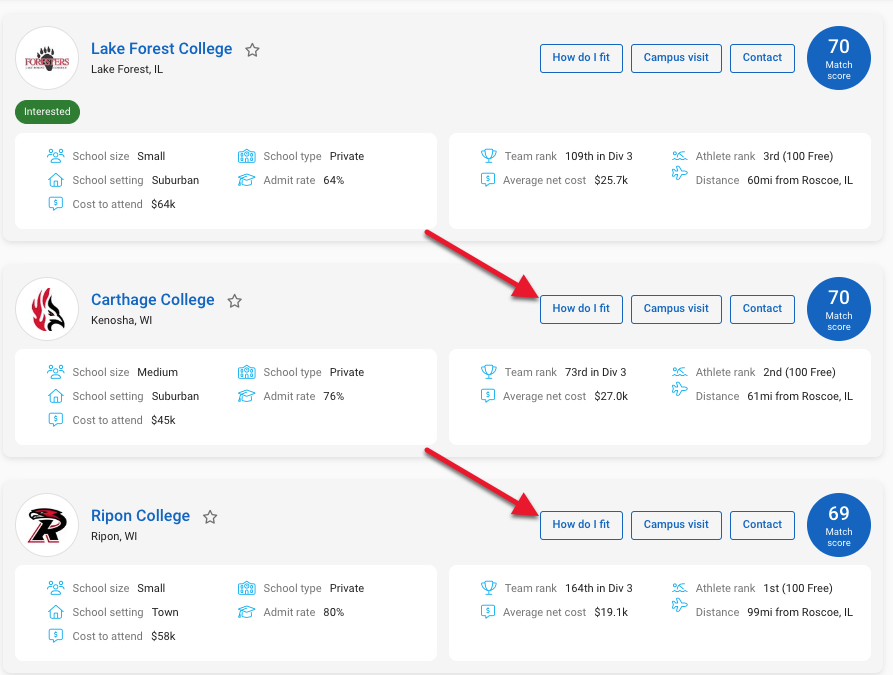Screen dimensions: 893x675
Task: Open Carthage College 70 match score badge
Action: coord(838,309)
